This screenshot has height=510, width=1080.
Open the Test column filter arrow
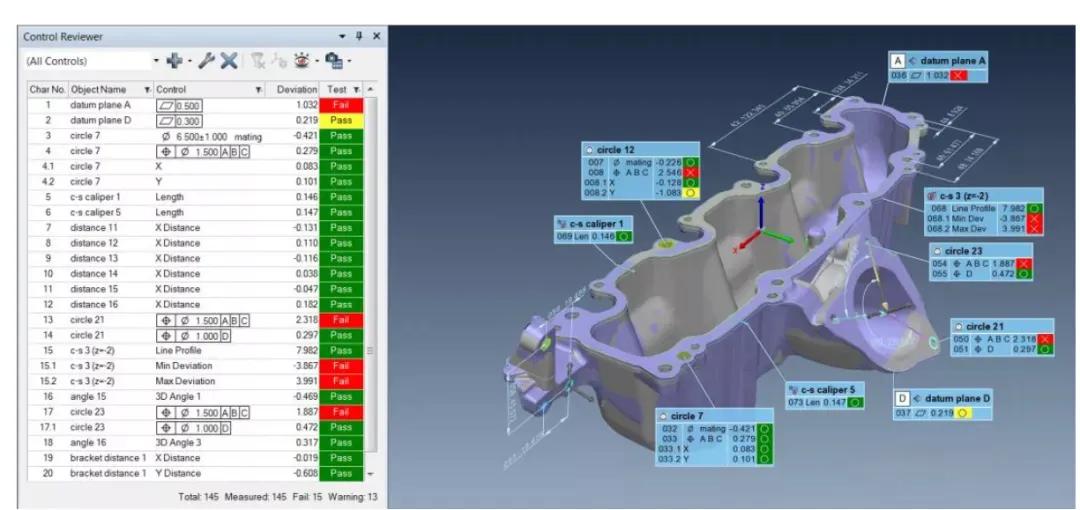356,90
